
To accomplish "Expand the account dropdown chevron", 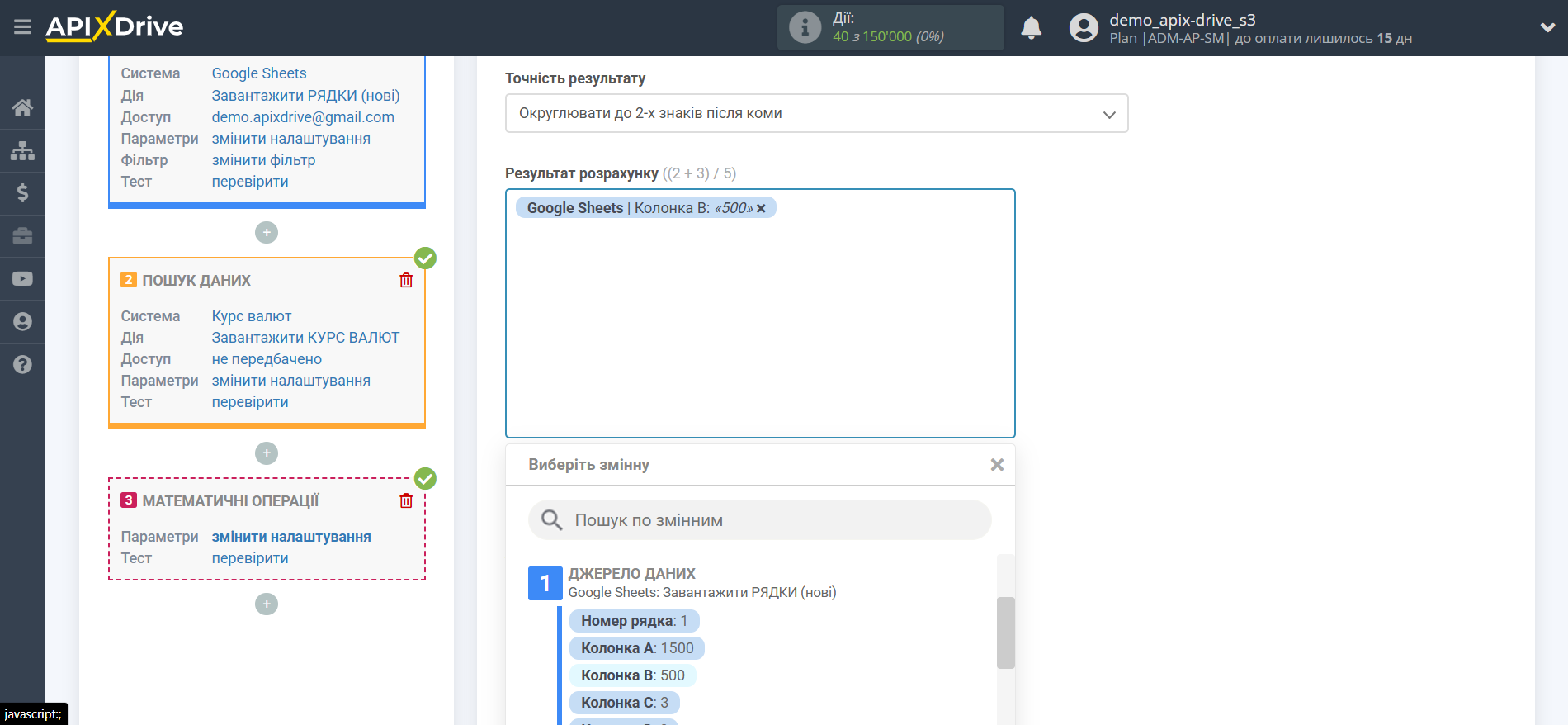I will [x=1547, y=27].
